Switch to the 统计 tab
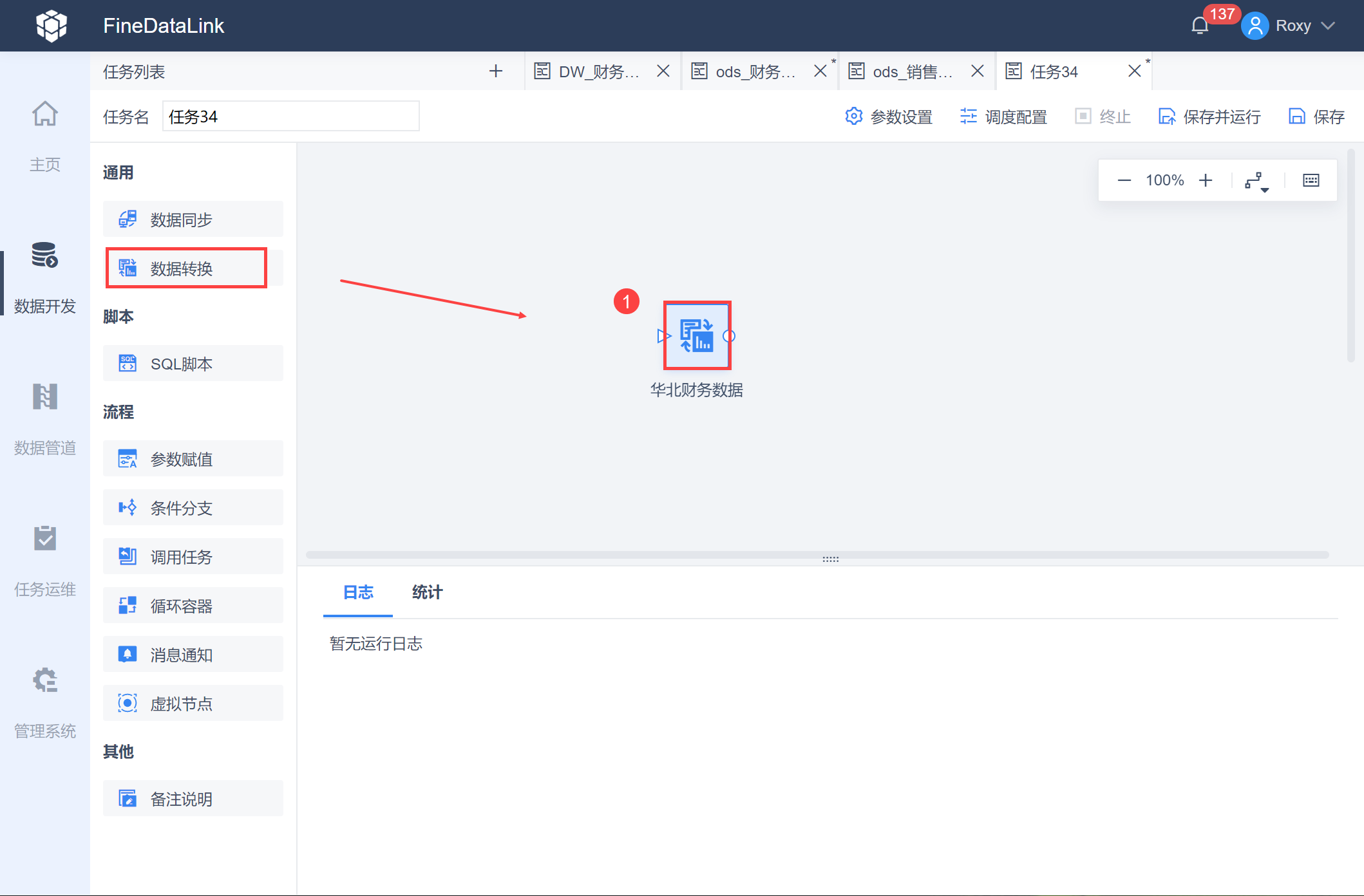Screen dimensions: 1364x896 pos(427,592)
